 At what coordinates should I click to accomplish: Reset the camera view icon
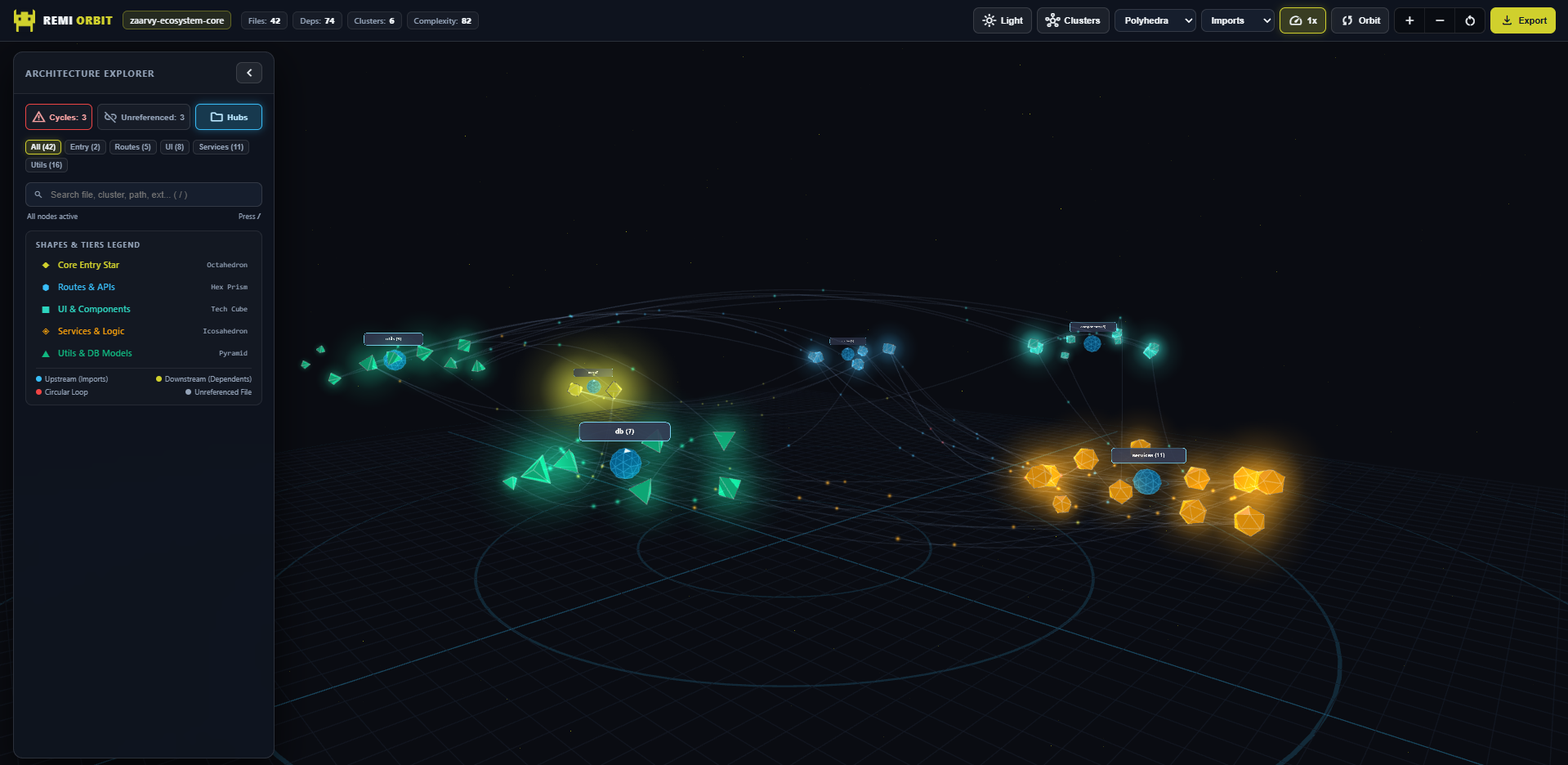click(x=1470, y=20)
